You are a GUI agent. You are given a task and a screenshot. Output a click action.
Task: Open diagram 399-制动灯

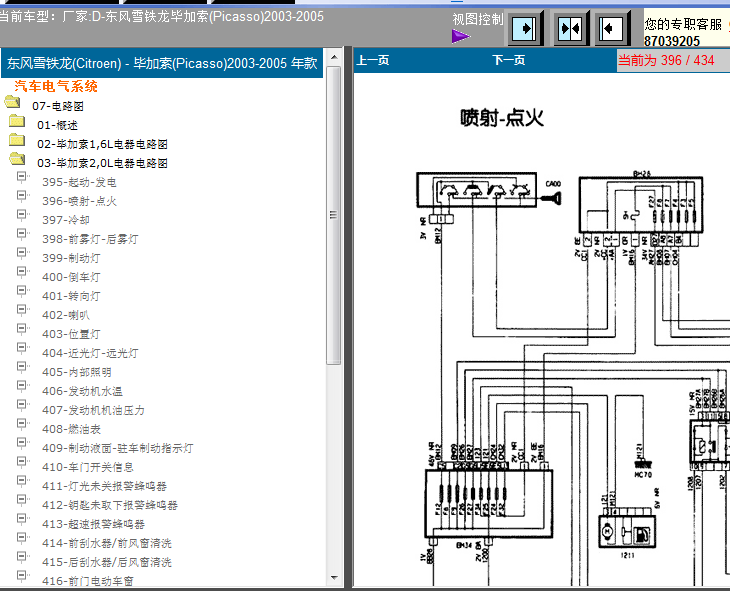coord(71,258)
